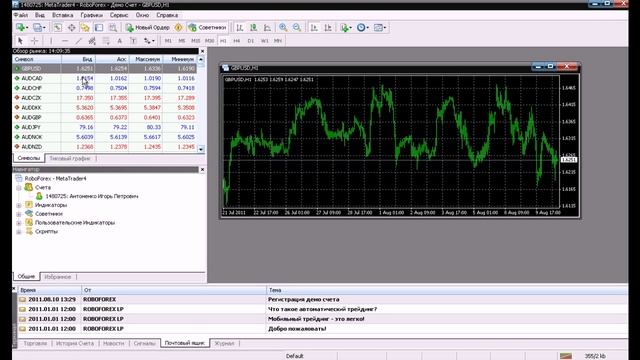Viewport: 640px width, 360px height.
Task: Open the Сервис menu
Action: (x=119, y=15)
